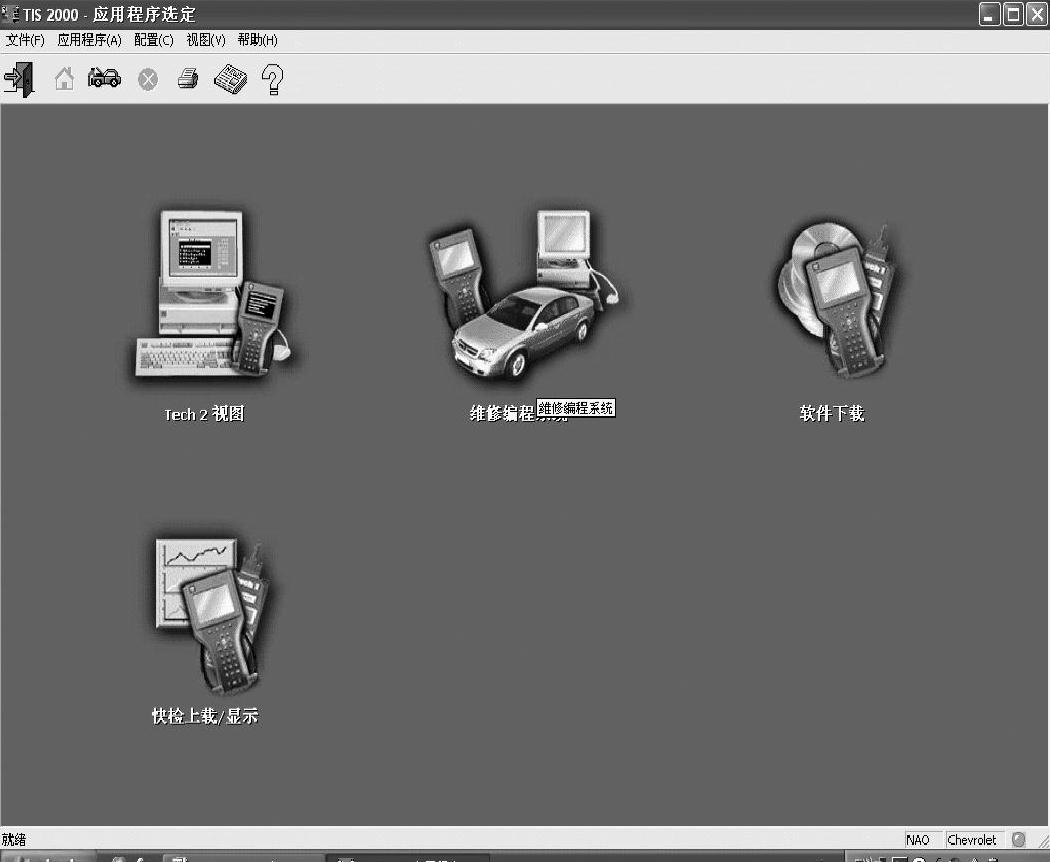The image size is (1050, 862).
Task: Click the vehicle selection car icon
Action: [x=104, y=79]
